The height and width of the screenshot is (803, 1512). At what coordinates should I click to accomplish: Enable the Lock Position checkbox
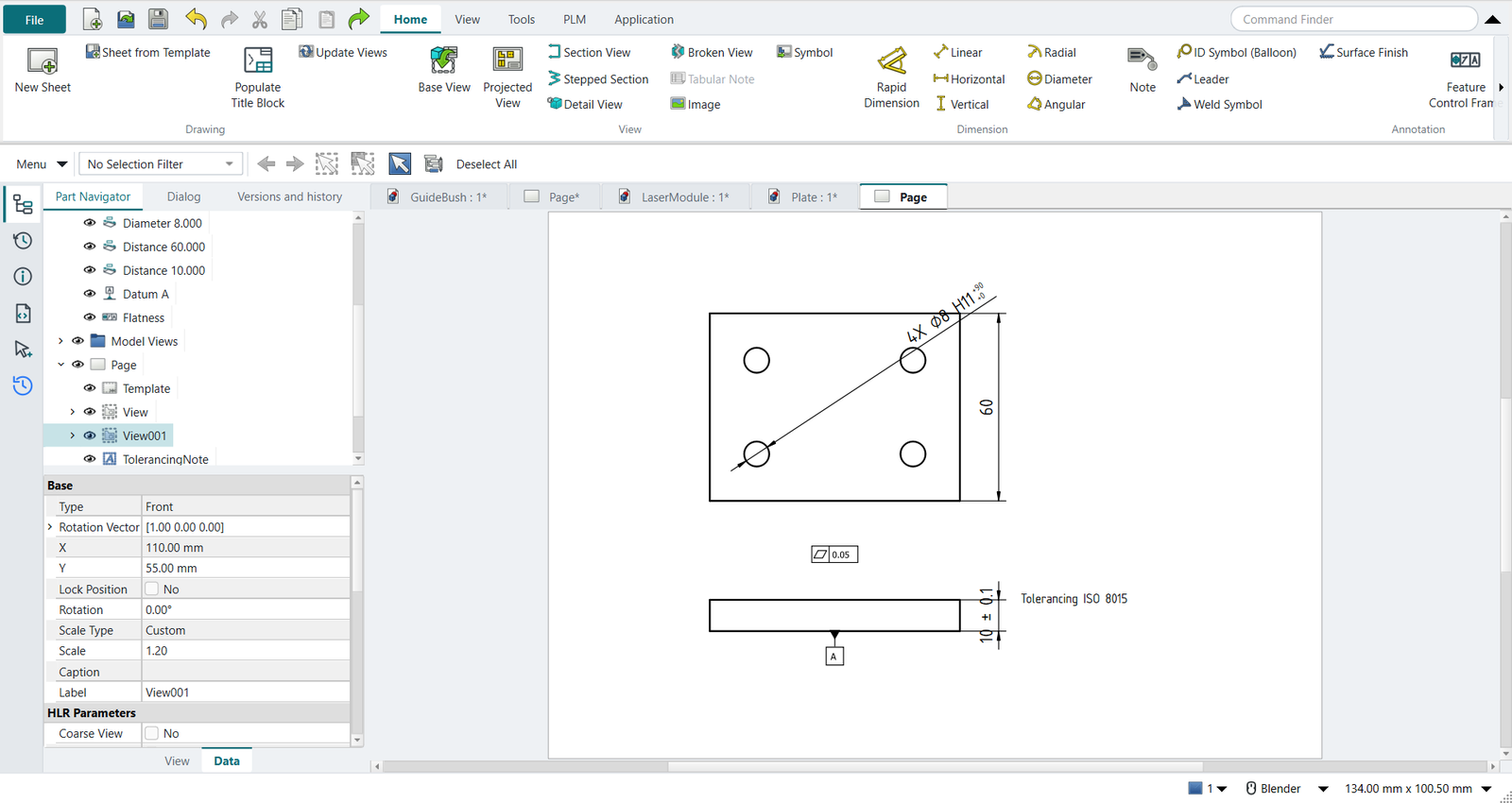pos(151,589)
